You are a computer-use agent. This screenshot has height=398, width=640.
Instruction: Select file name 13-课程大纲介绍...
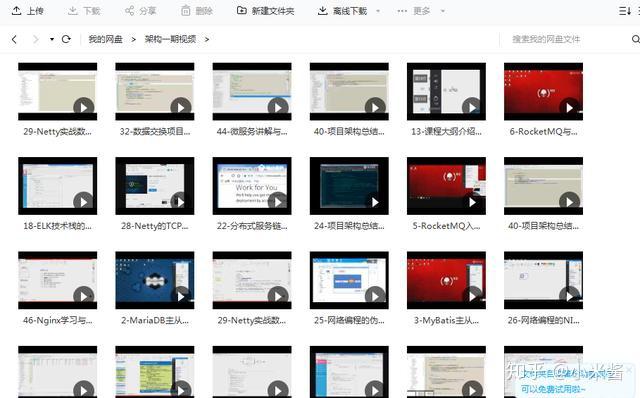pos(446,131)
